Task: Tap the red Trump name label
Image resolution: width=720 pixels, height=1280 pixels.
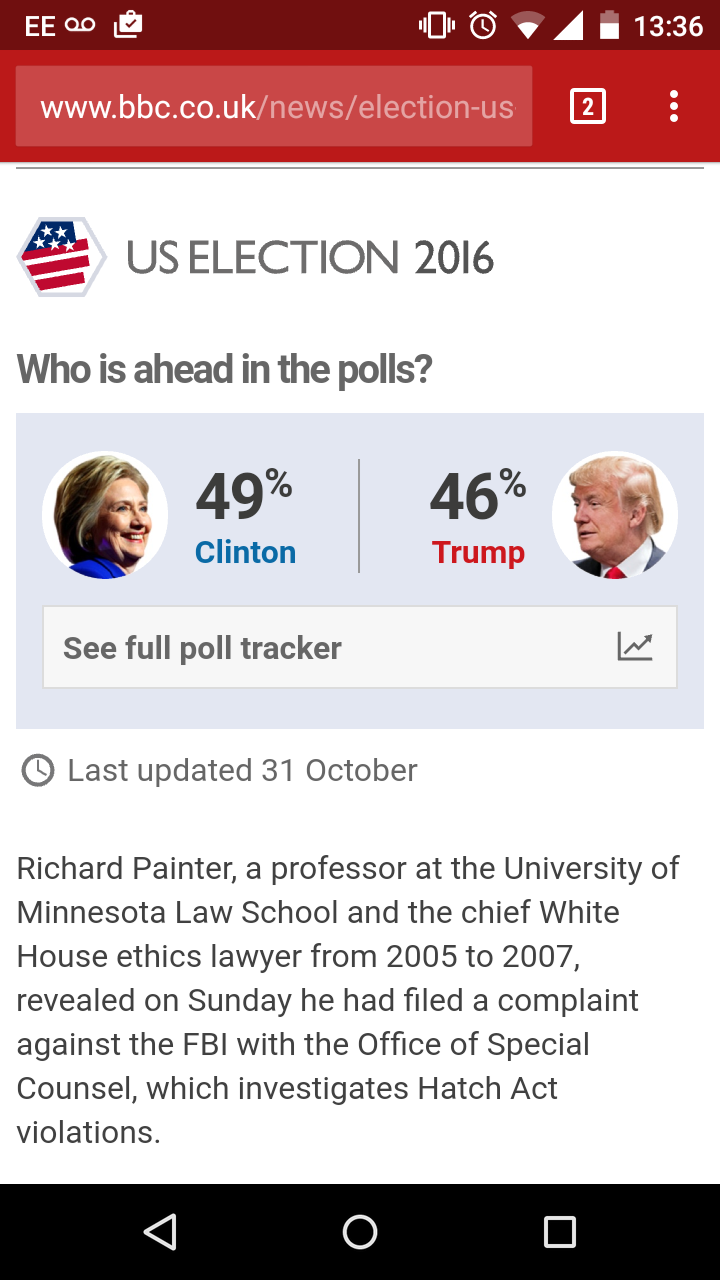Action: tap(478, 552)
